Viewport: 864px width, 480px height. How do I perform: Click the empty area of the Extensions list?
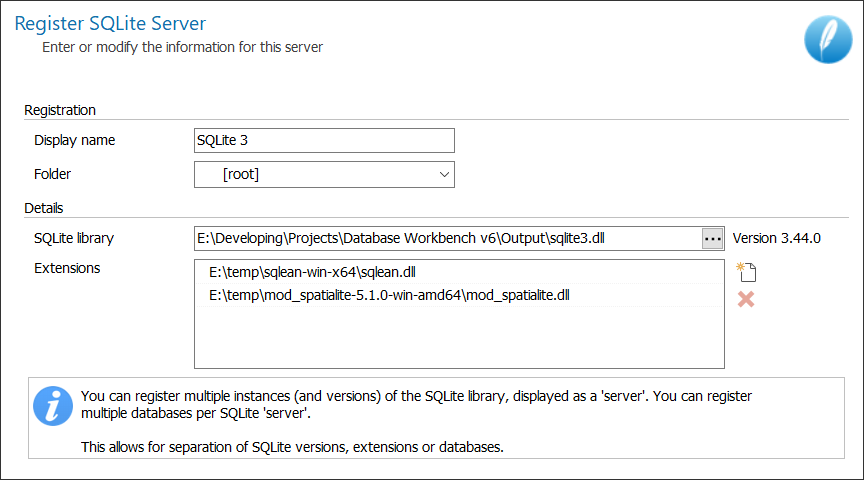[459, 337]
